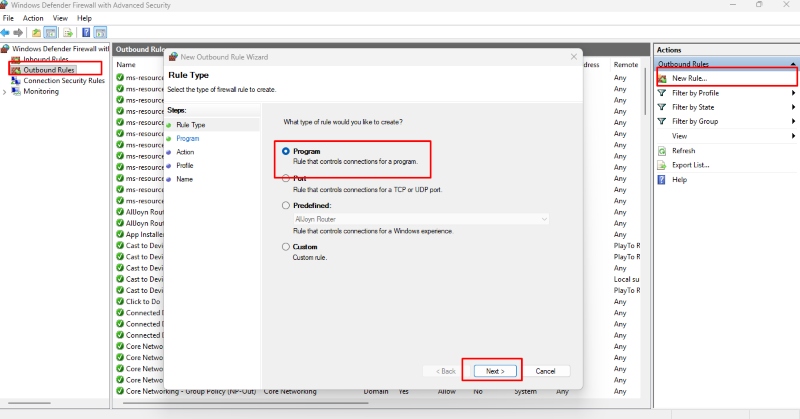The height and width of the screenshot is (419, 800).
Task: Open the View menu in menu bar
Action: point(61,18)
